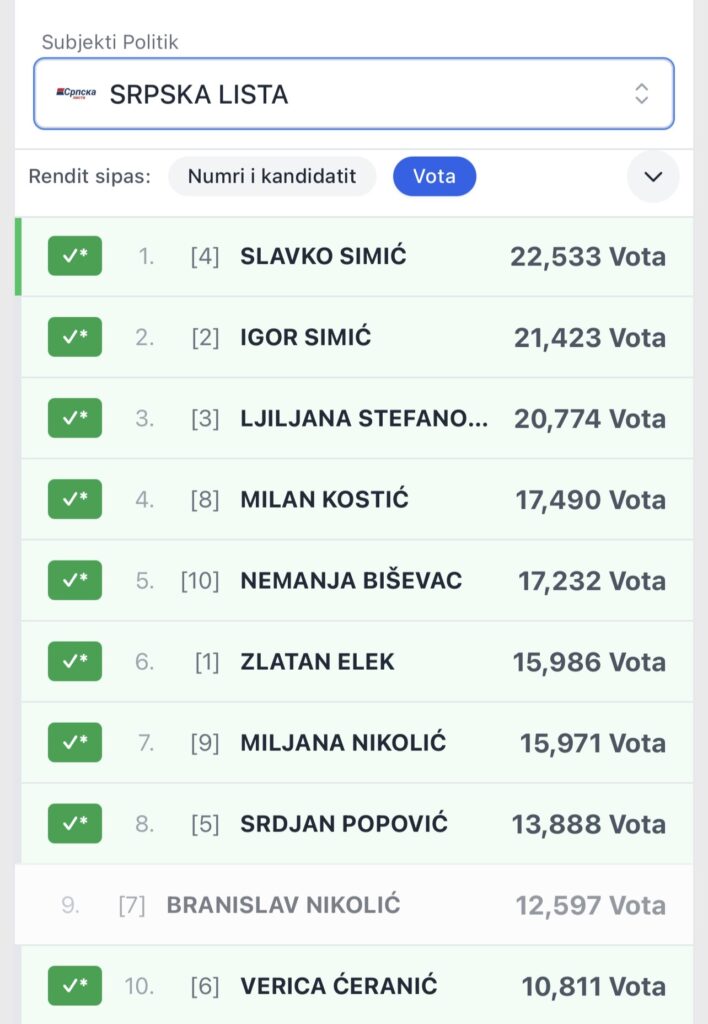Expand the round chevron-down button
Viewport: 708px width, 1024px height.
click(x=653, y=177)
